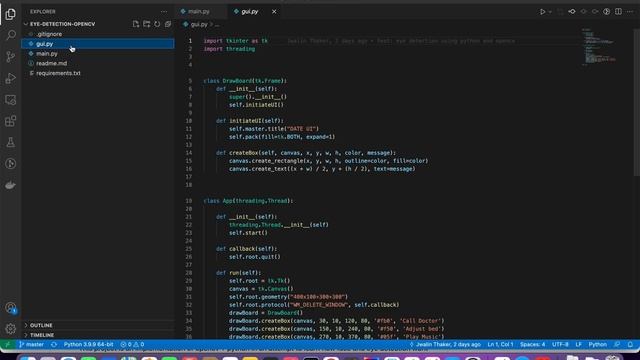Click the class App(threading.Thread) line
Screen dimensions: 640x360
tap(248, 201)
